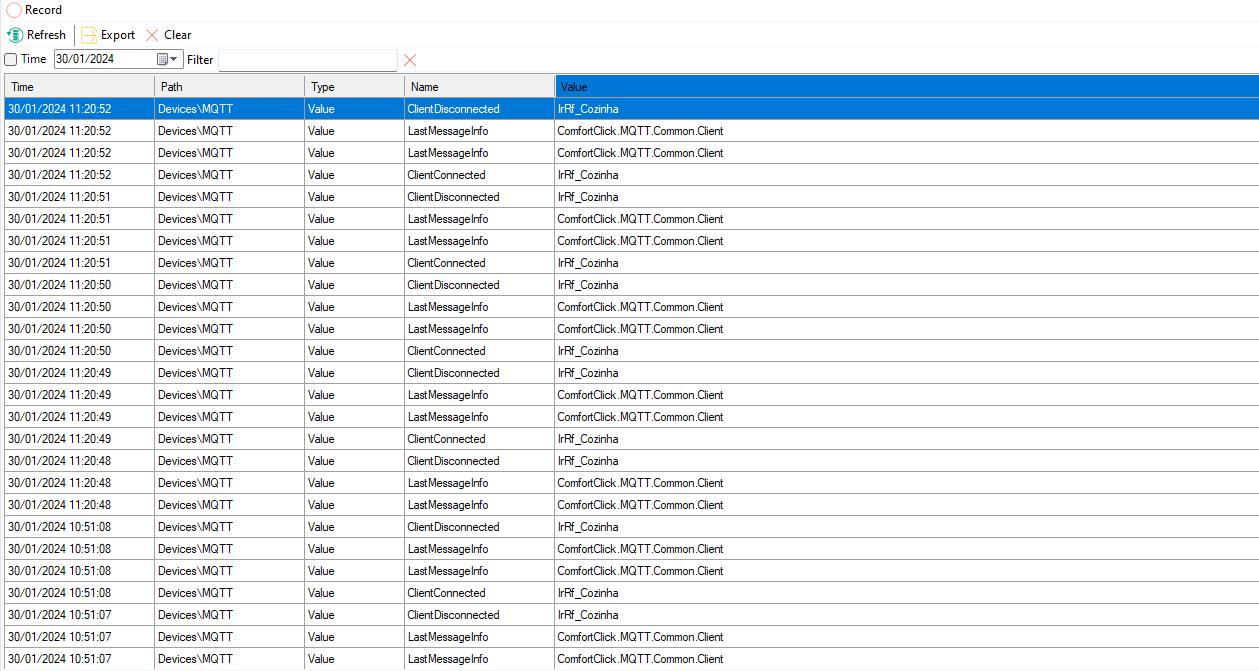
Task: Click the highlighted Value column header
Action: 906,87
